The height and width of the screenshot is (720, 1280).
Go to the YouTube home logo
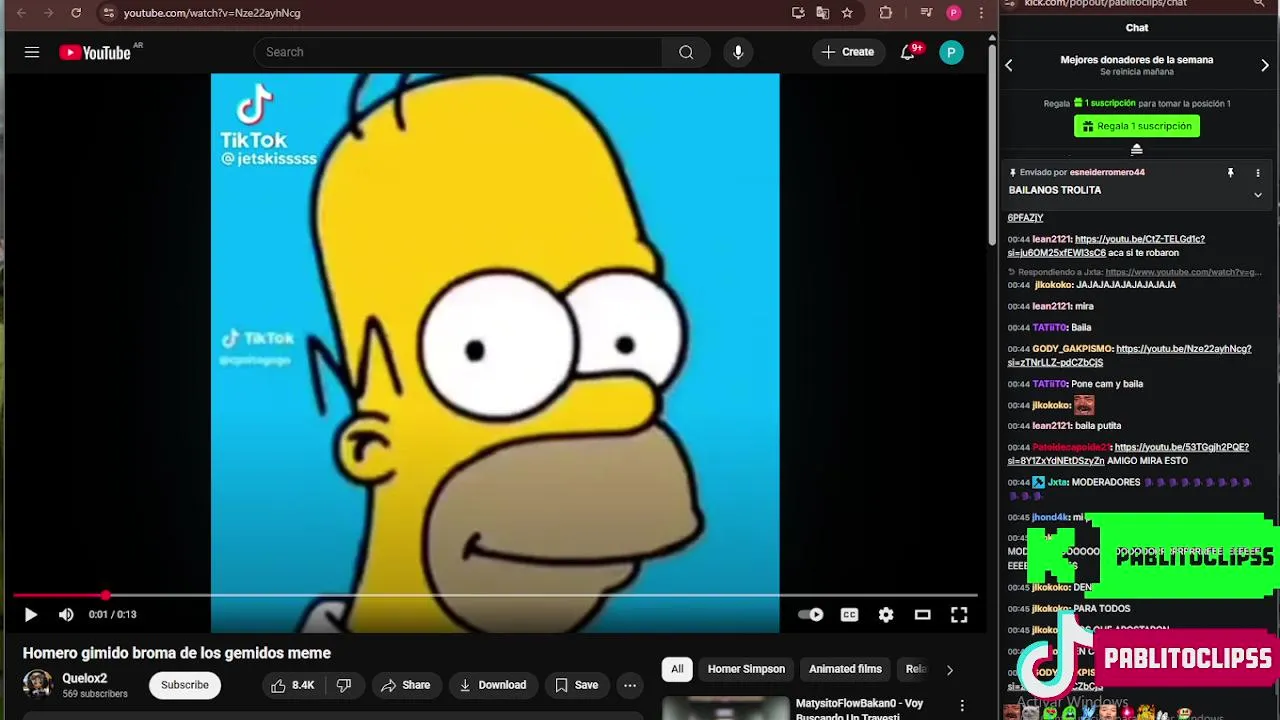(x=95, y=52)
